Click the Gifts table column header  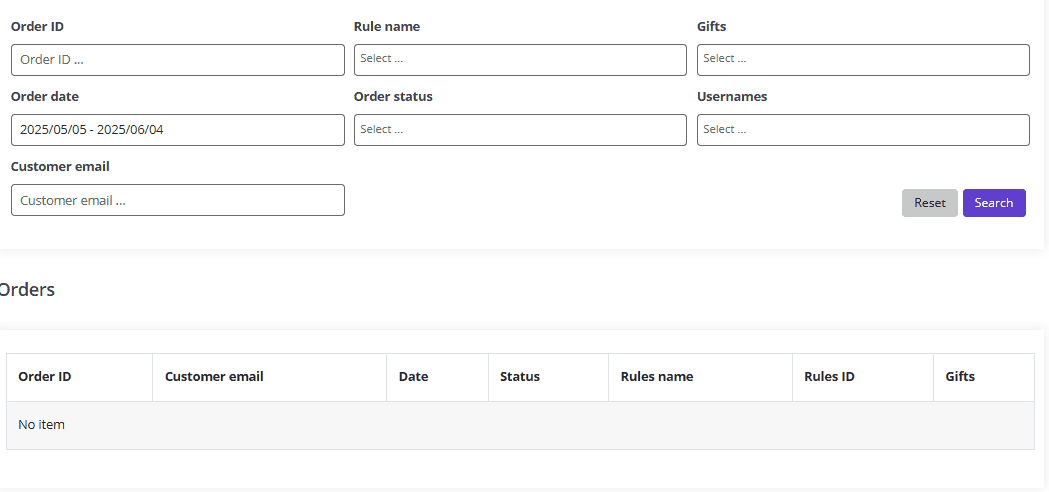pyautogui.click(x=960, y=377)
